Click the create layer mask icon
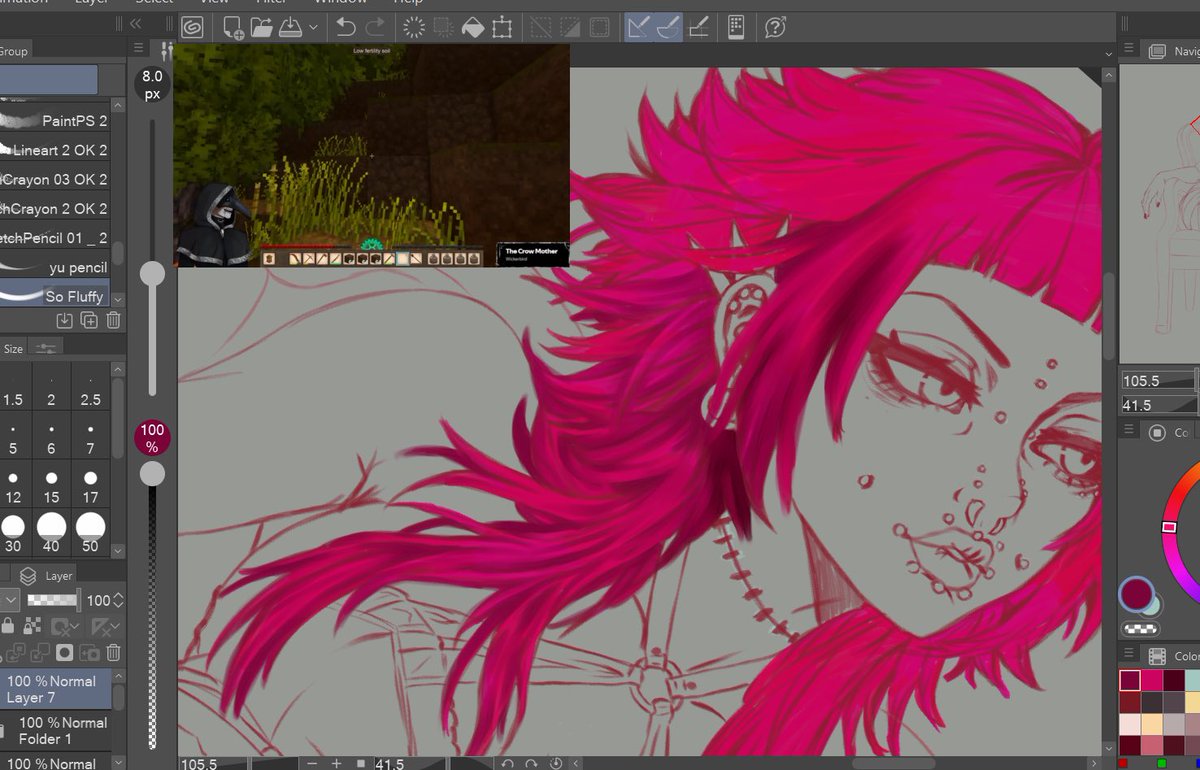The image size is (1200, 770). coord(65,653)
